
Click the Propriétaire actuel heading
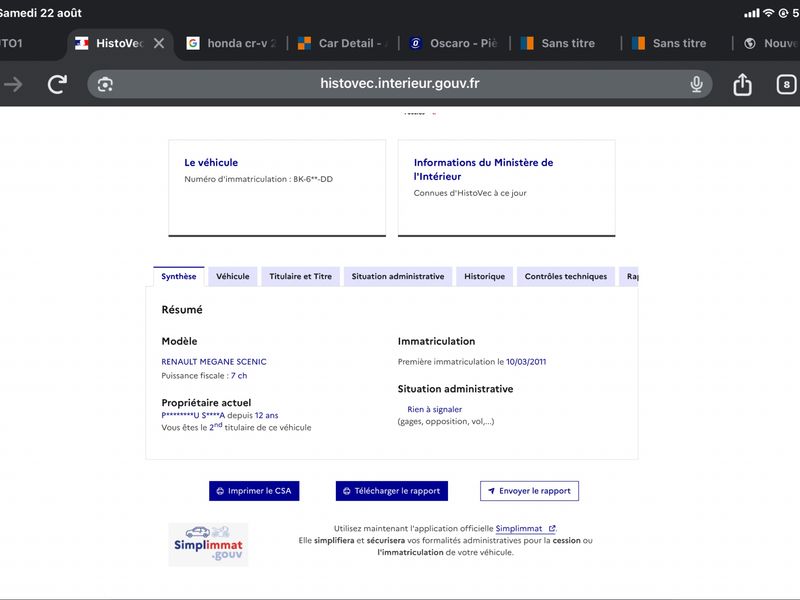pyautogui.click(x=206, y=403)
